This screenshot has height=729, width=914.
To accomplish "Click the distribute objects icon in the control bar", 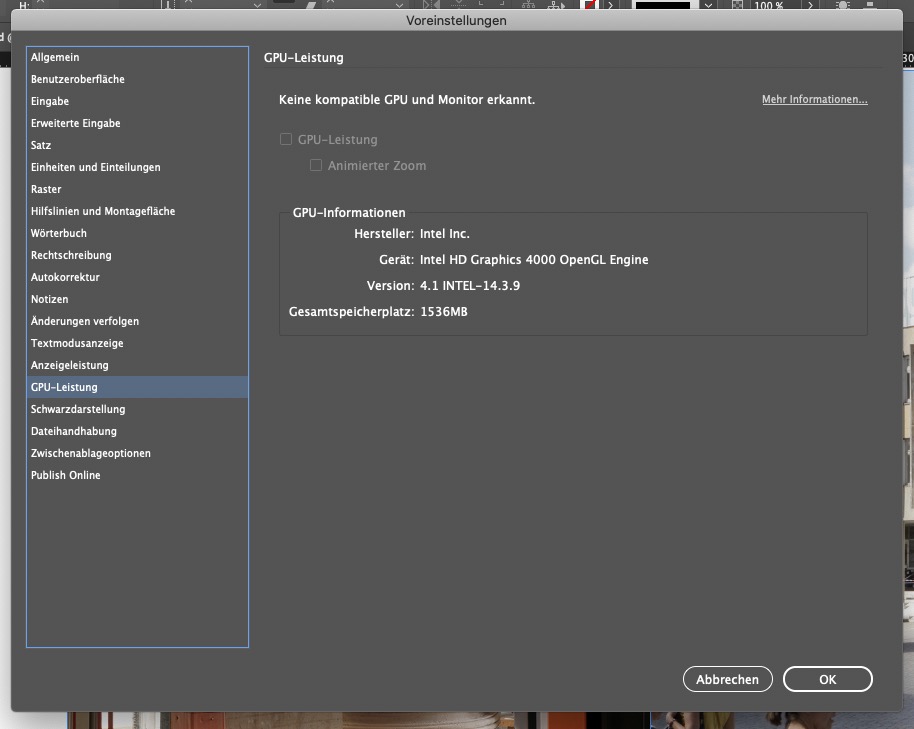I will [554, 5].
